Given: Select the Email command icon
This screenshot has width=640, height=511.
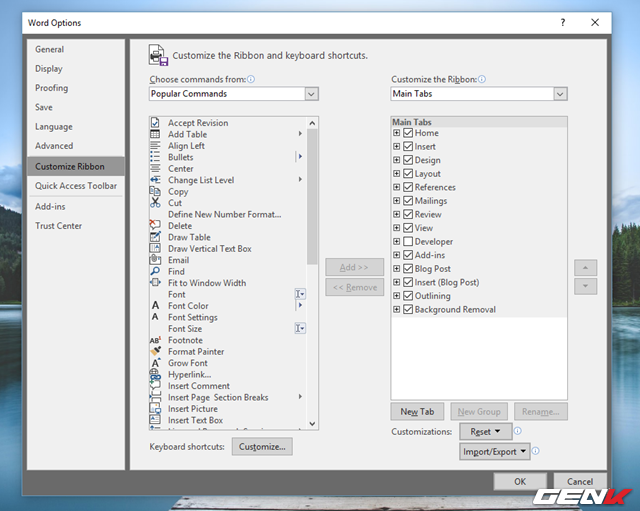Looking at the screenshot, I should click(155, 260).
